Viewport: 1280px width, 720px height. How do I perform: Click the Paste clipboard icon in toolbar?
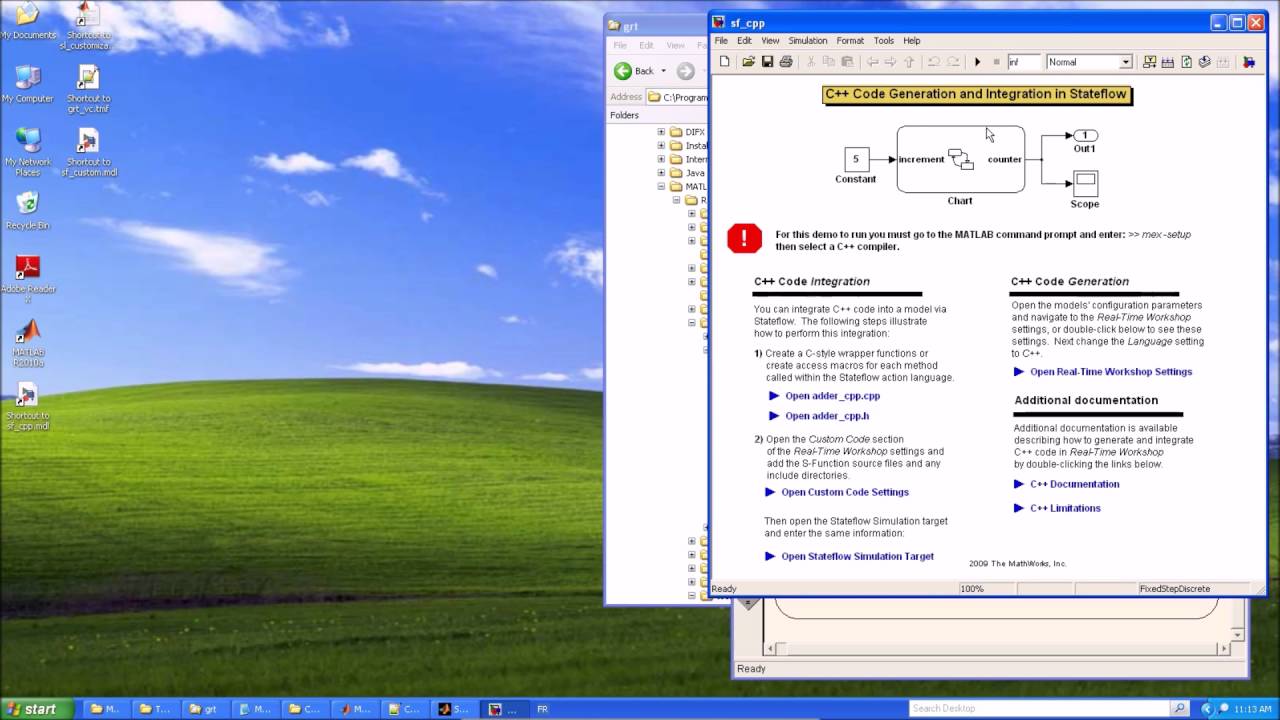(x=847, y=62)
